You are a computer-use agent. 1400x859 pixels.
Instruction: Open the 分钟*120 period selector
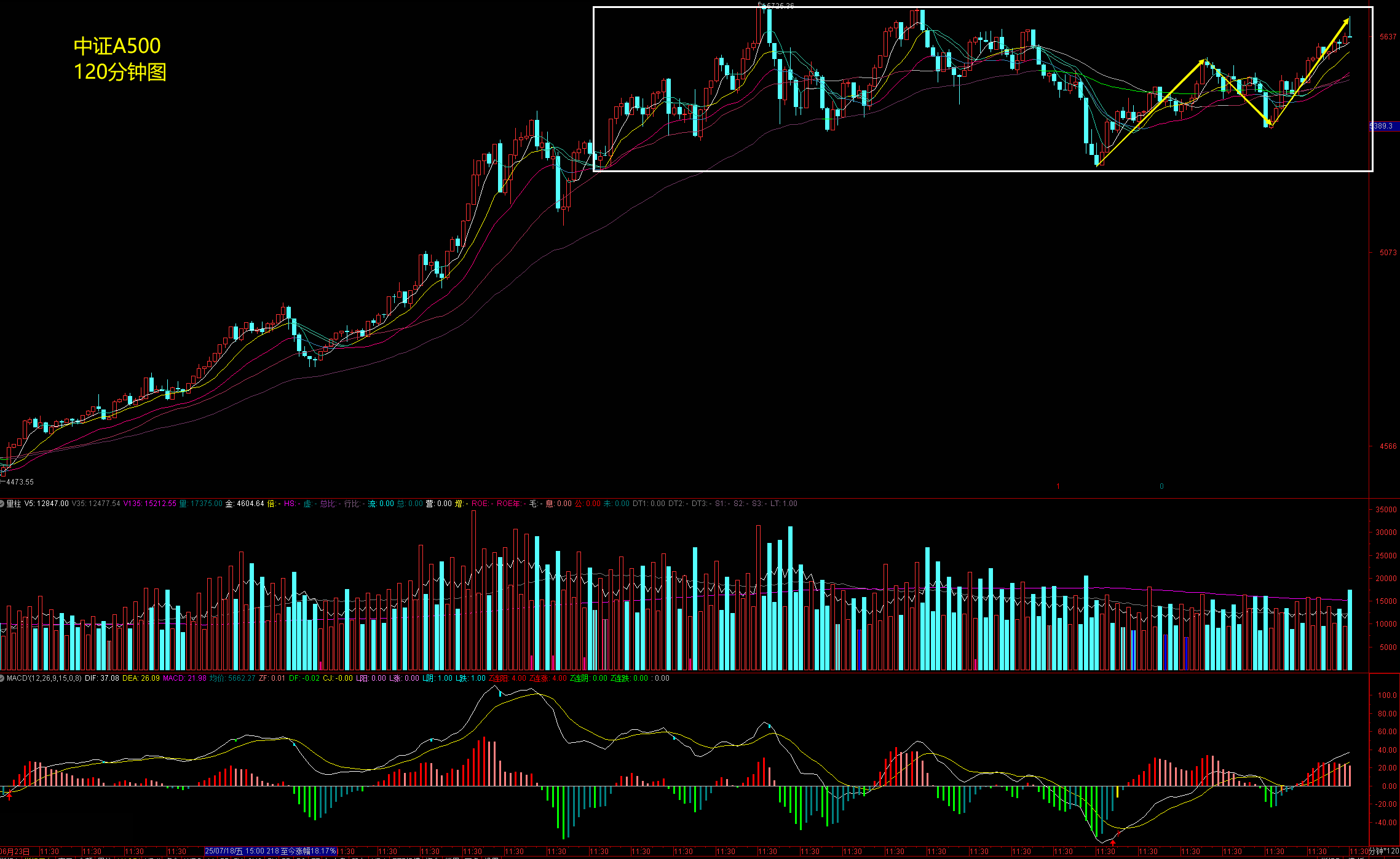tap(1383, 852)
